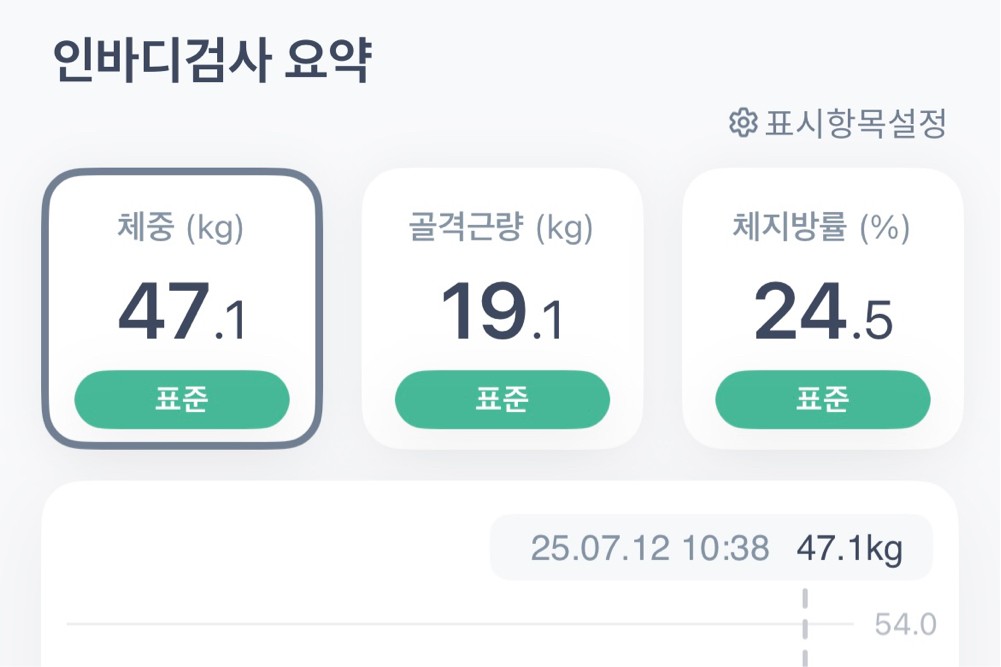Tap the 인바디검사 요약 heading
This screenshot has height=667, width=1001.
(x=212, y=62)
